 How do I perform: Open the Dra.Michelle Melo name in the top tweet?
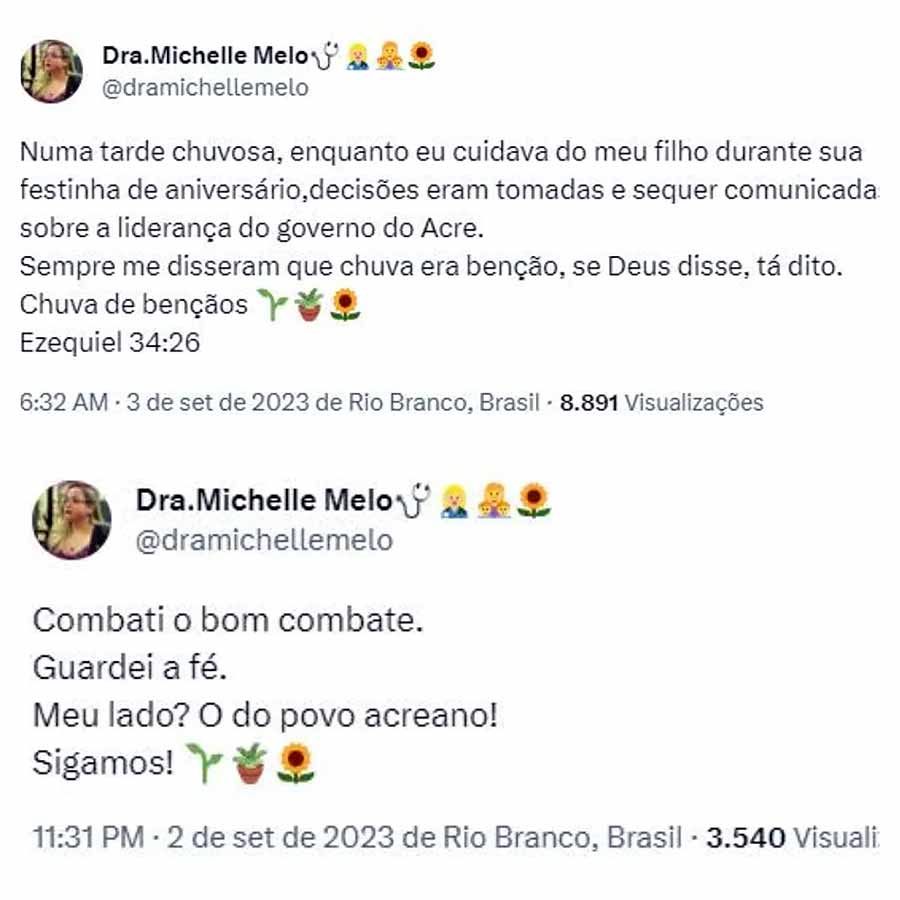point(205,56)
